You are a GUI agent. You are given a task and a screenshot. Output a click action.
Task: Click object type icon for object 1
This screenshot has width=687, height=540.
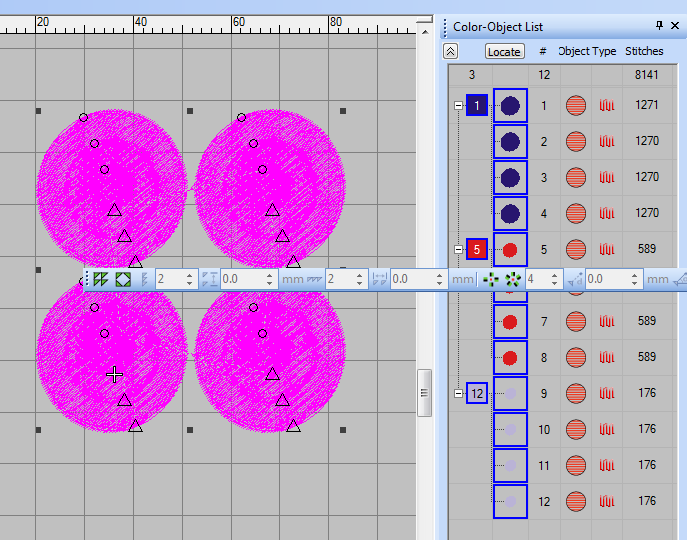tap(576, 106)
